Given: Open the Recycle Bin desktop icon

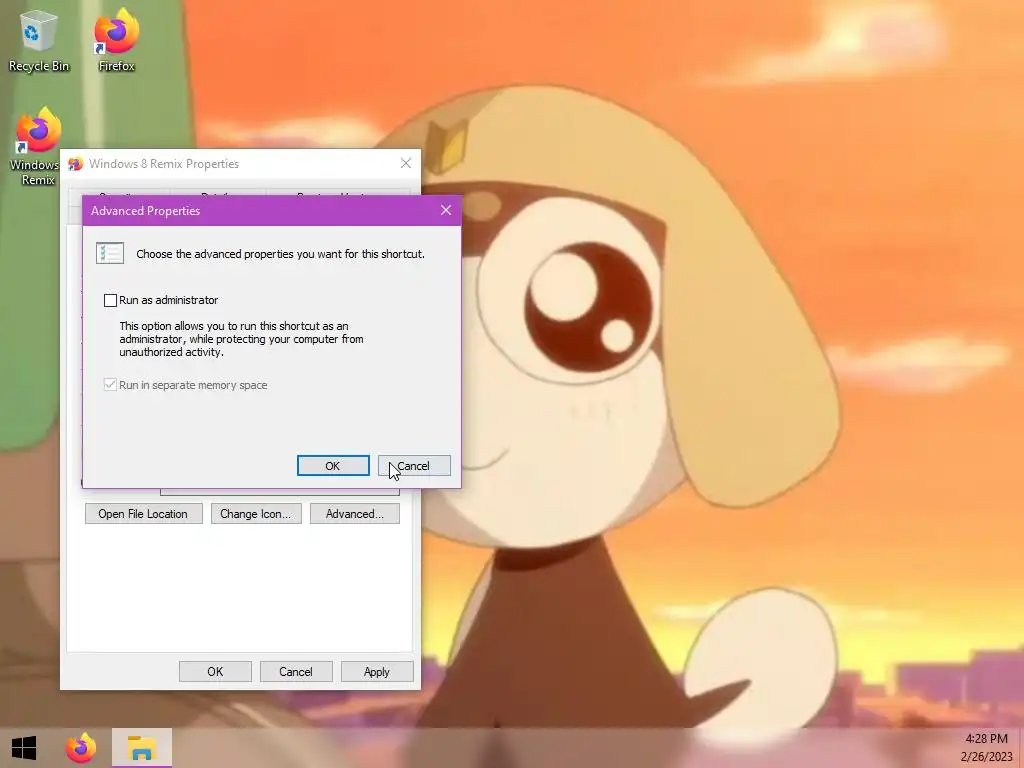Looking at the screenshot, I should coord(38,40).
